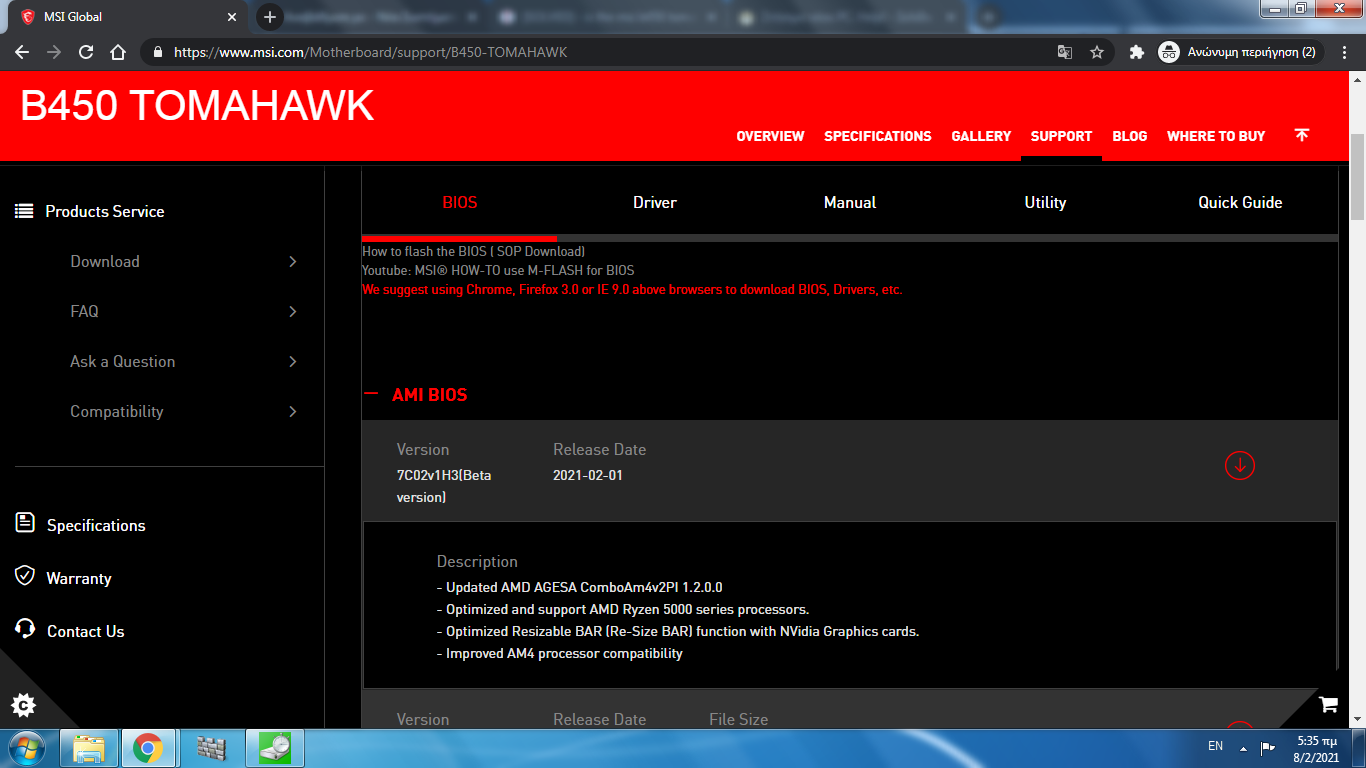Bookmark this page with the star
The image size is (1366, 768).
click(x=1097, y=52)
